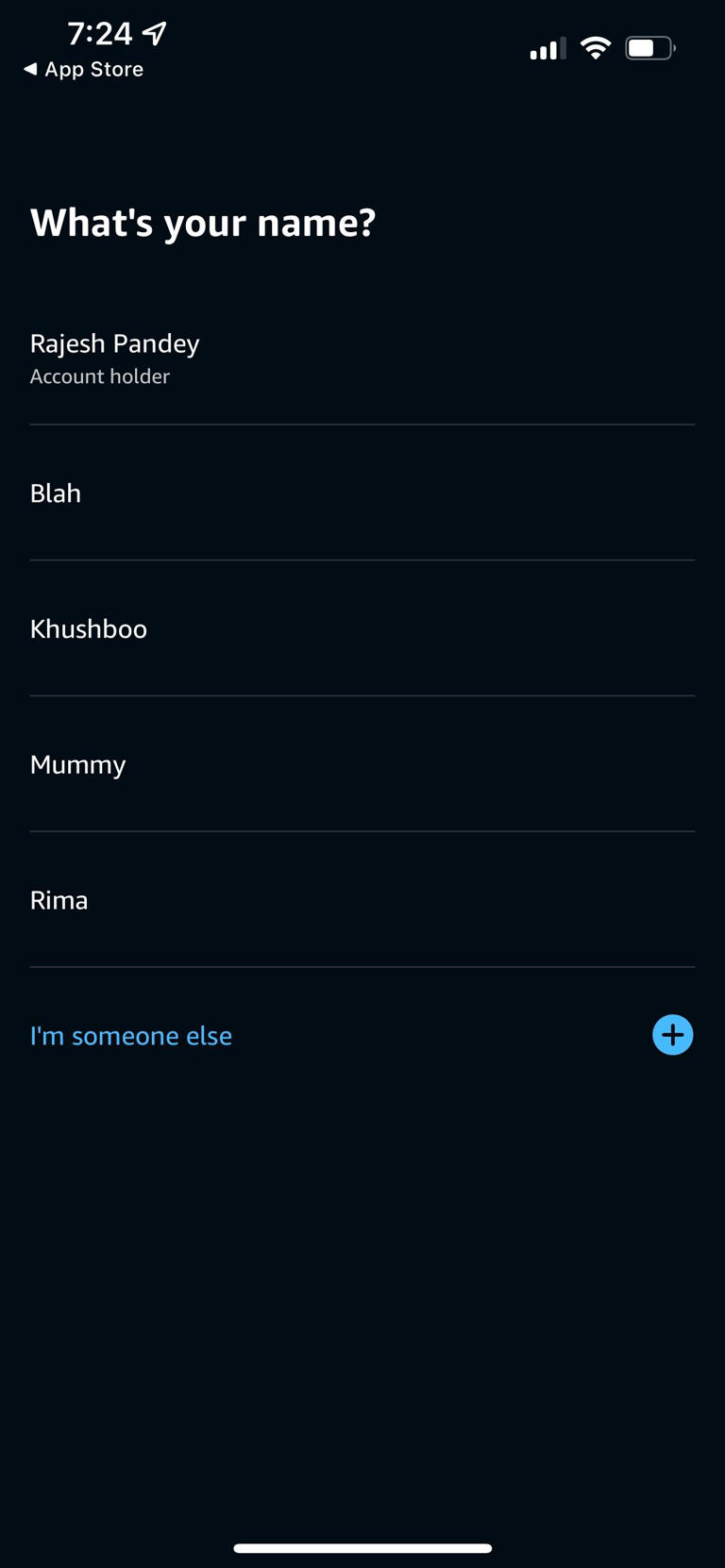Viewport: 725px width, 1568px height.
Task: Tap the blue plus icon
Action: point(672,1035)
